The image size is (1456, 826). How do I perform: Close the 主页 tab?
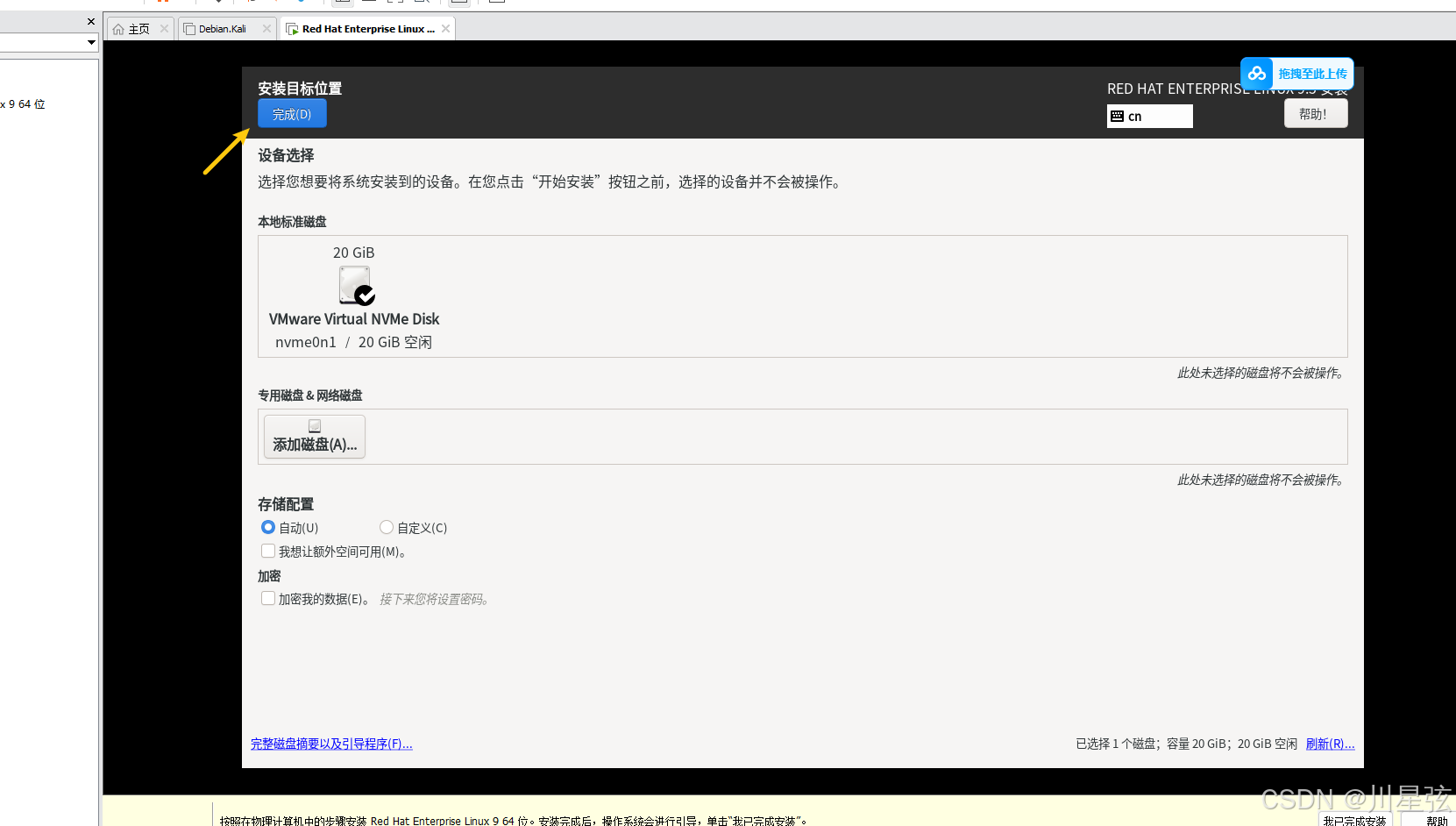(164, 29)
